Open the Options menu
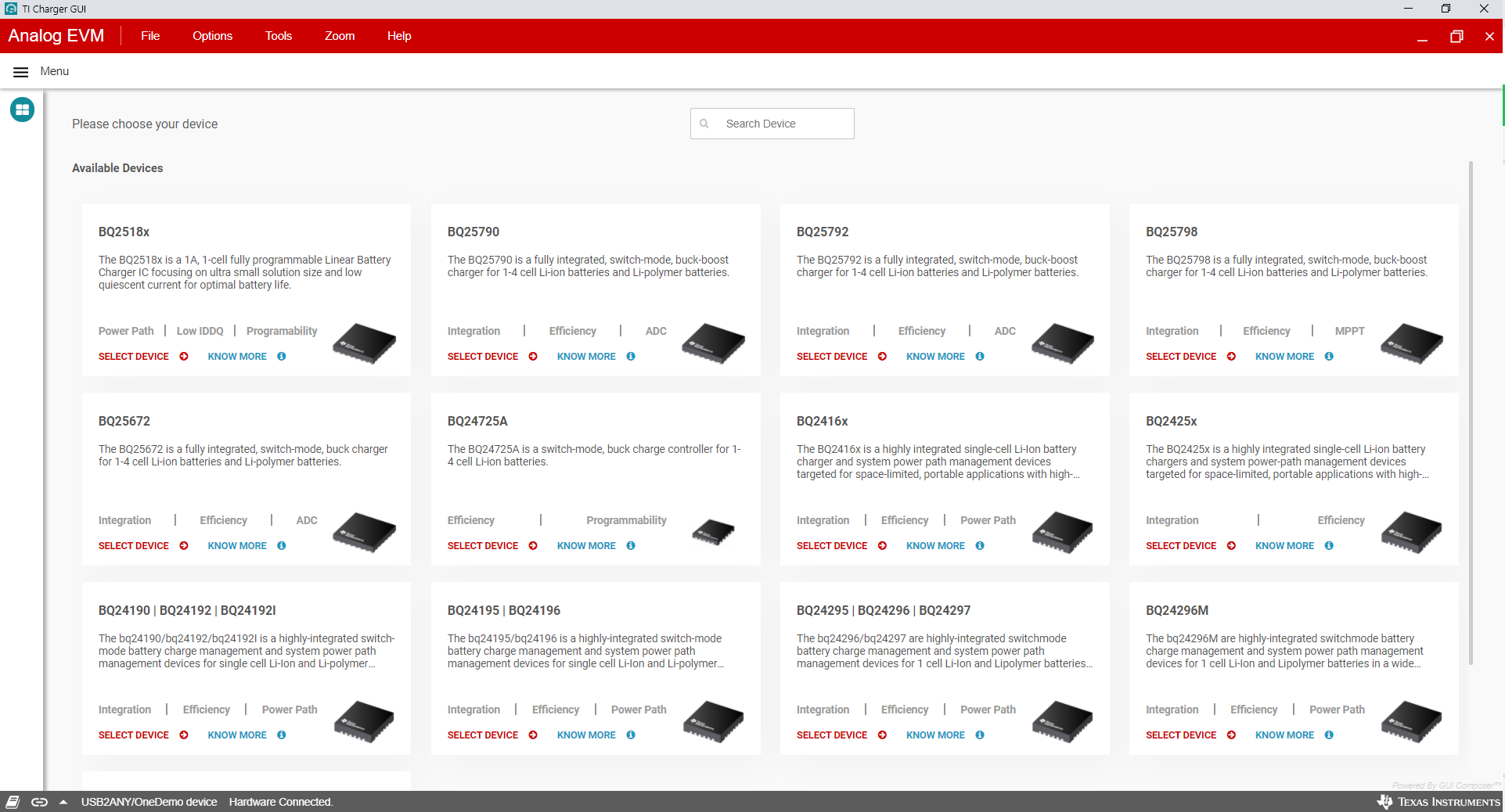 tap(211, 36)
